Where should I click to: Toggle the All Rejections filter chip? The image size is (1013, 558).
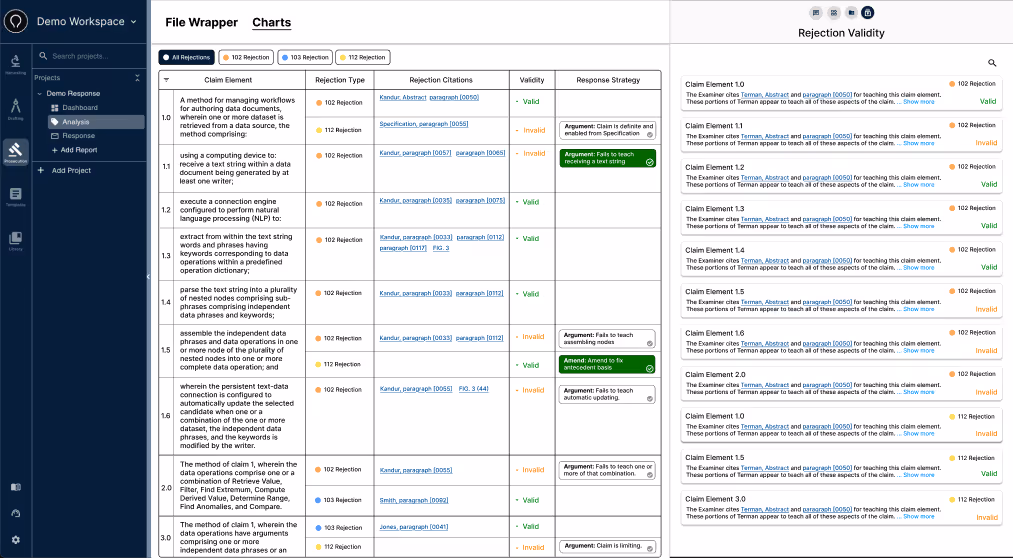187,57
